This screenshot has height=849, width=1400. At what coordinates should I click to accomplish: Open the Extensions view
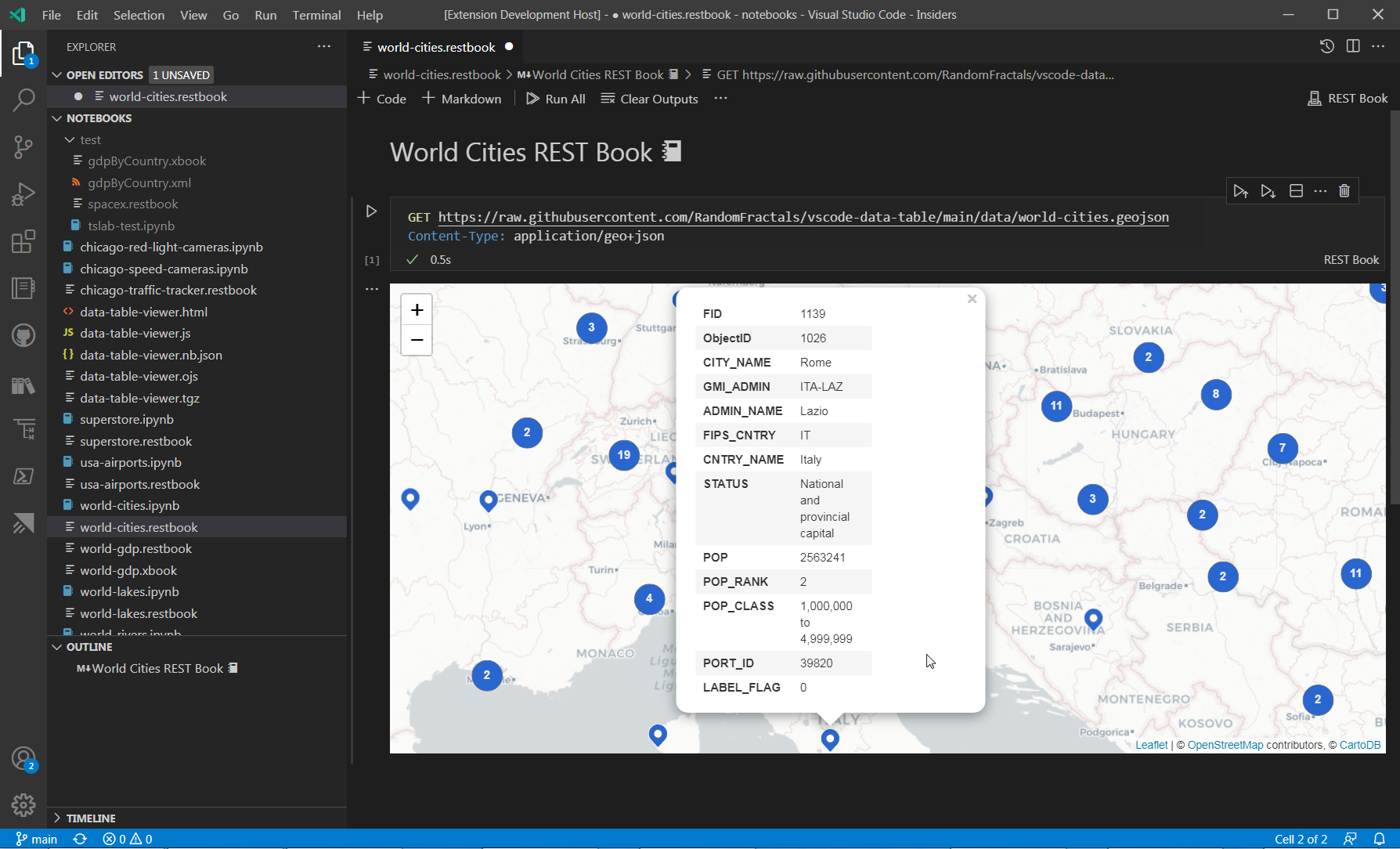pos(23,241)
